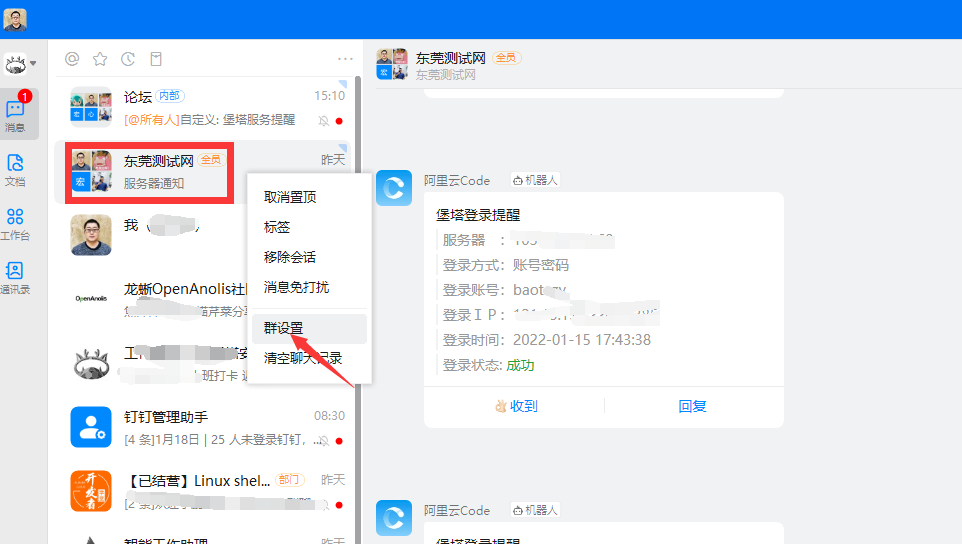Open the 我 personal chat avatar
The image size is (962, 544).
pyautogui.click(x=91, y=235)
